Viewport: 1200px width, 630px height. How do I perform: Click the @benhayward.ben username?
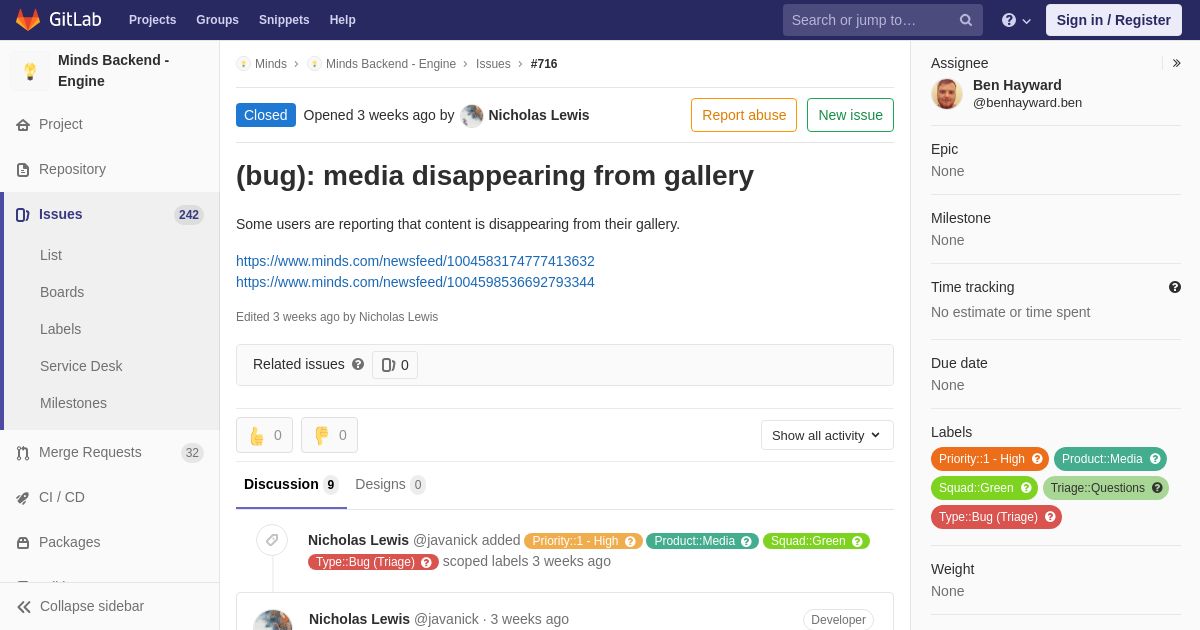pyautogui.click(x=1027, y=103)
